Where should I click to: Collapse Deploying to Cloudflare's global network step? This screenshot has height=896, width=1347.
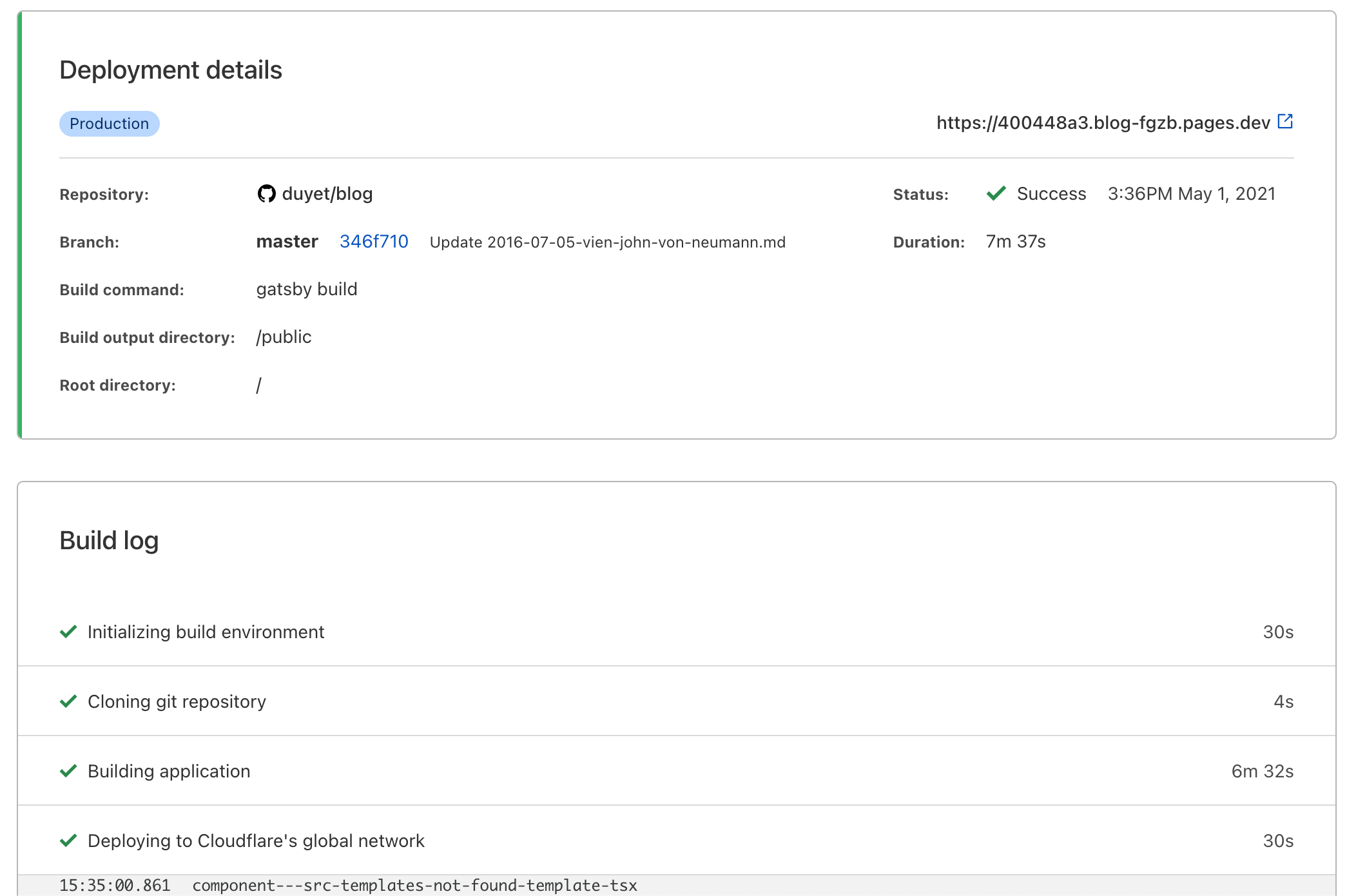point(256,841)
